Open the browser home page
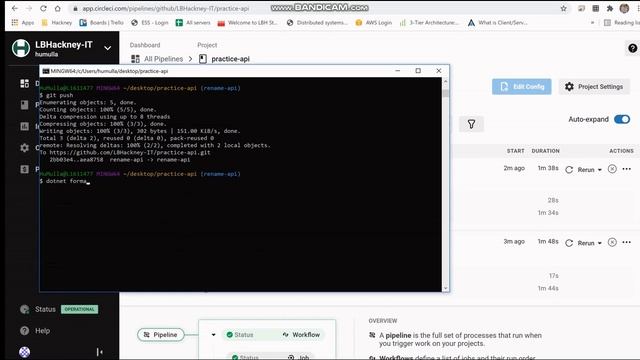The width and height of the screenshot is (640, 360). click(58, 8)
